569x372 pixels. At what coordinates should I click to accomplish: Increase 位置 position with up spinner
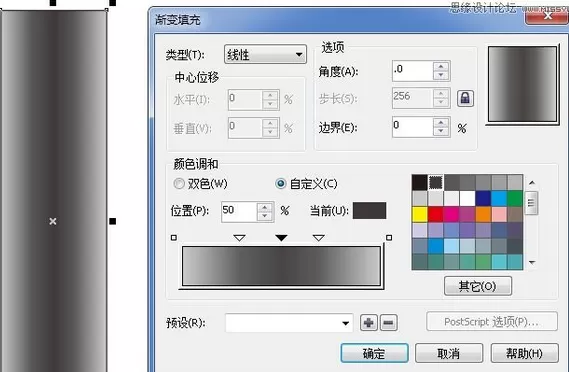click(x=265, y=208)
